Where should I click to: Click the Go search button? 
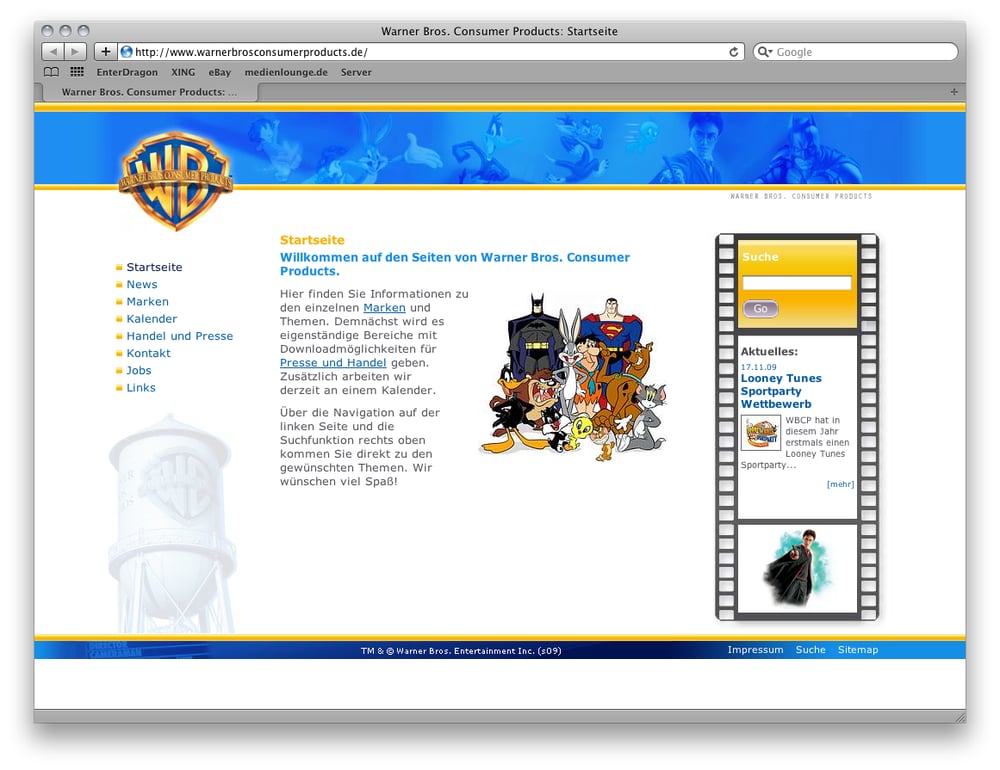click(x=760, y=309)
